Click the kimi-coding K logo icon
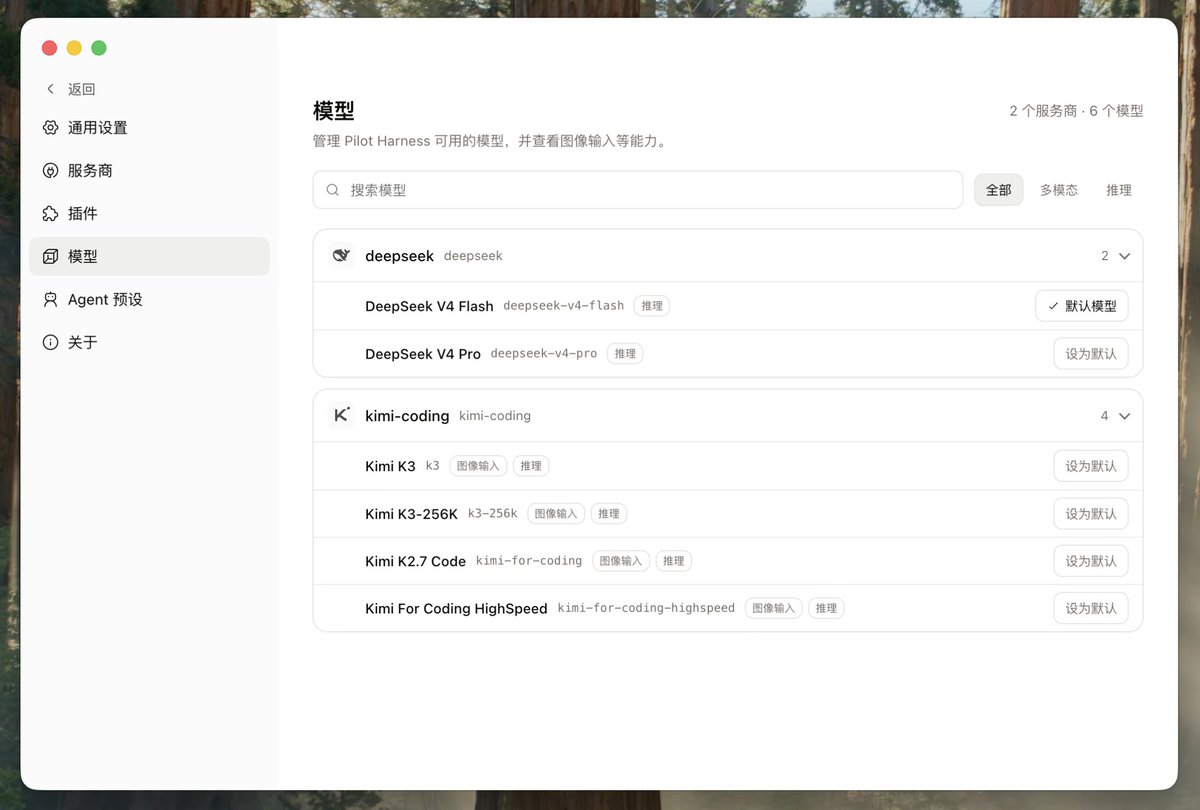1200x810 pixels. [x=341, y=415]
